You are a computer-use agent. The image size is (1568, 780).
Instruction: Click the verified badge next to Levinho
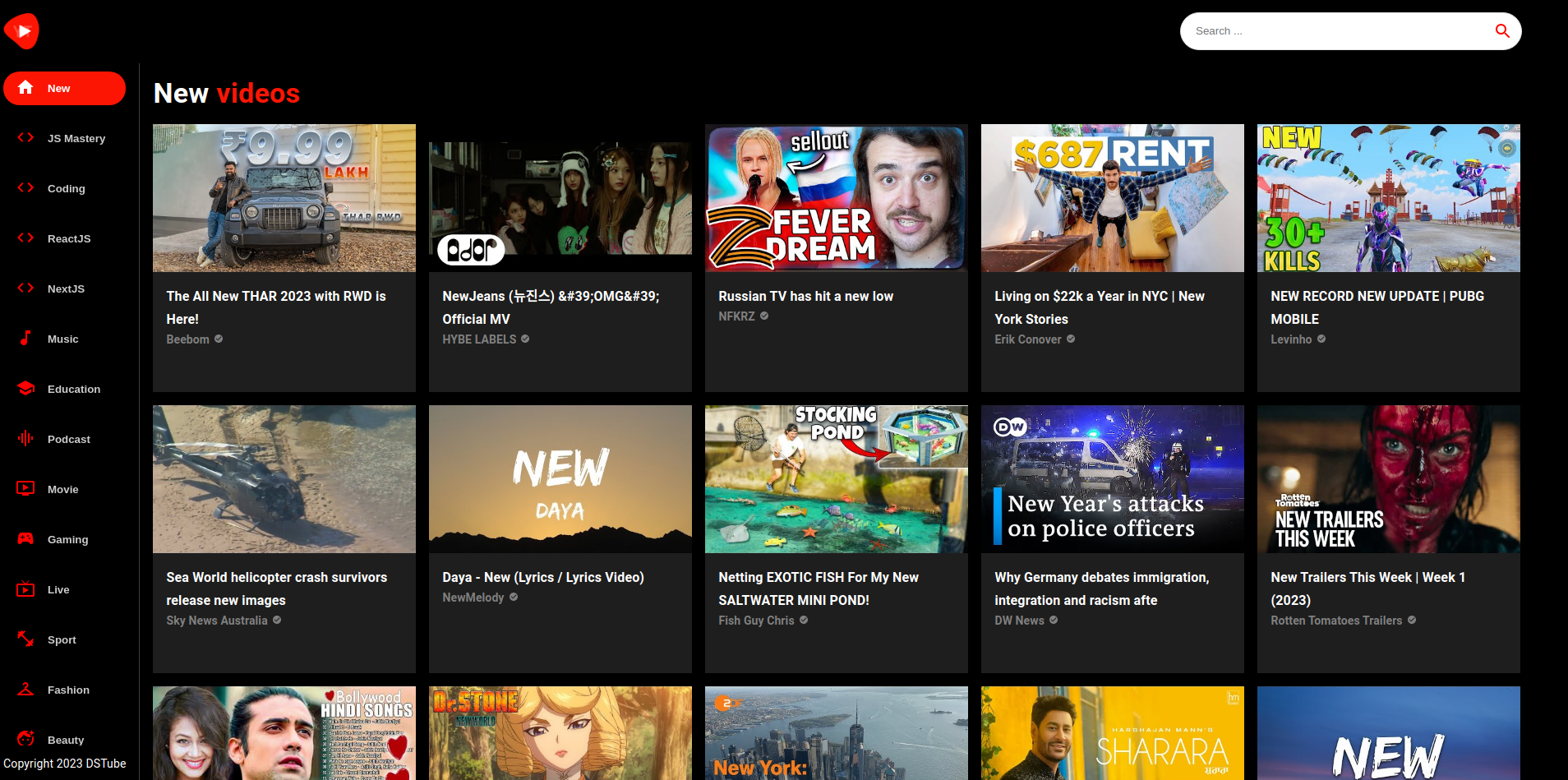click(1322, 339)
